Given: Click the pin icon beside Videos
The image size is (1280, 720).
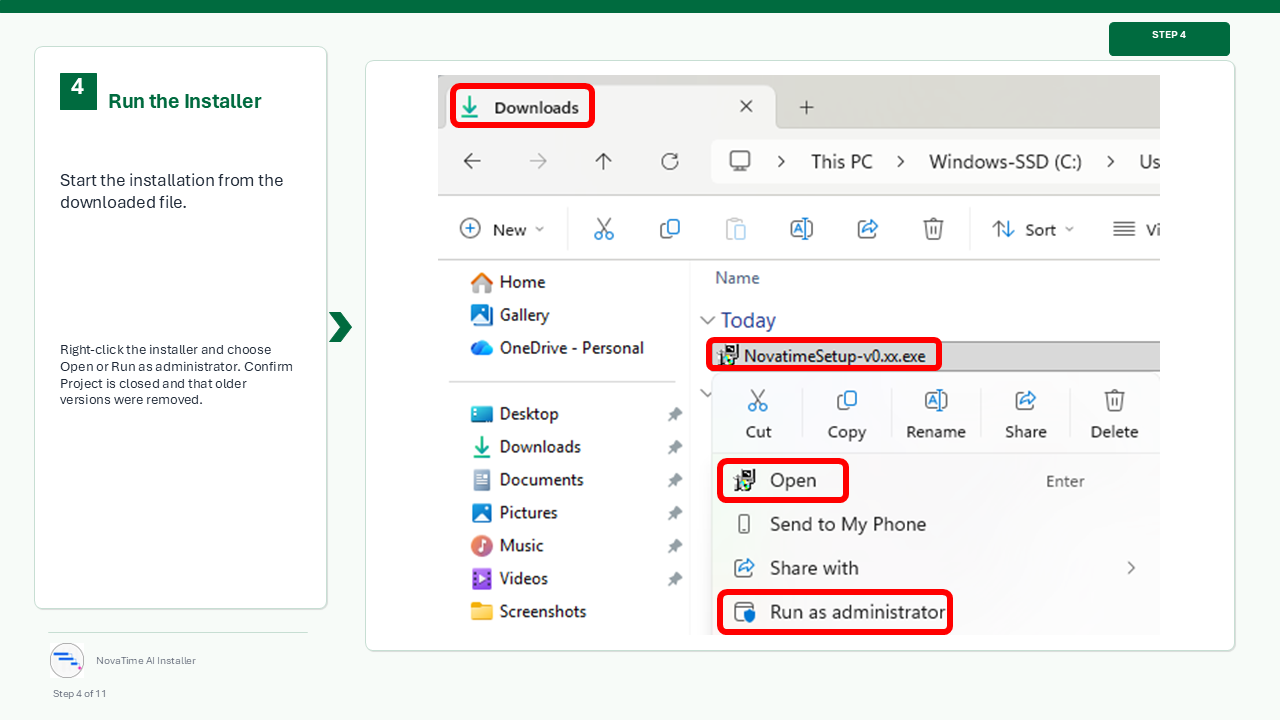Looking at the screenshot, I should coord(675,579).
